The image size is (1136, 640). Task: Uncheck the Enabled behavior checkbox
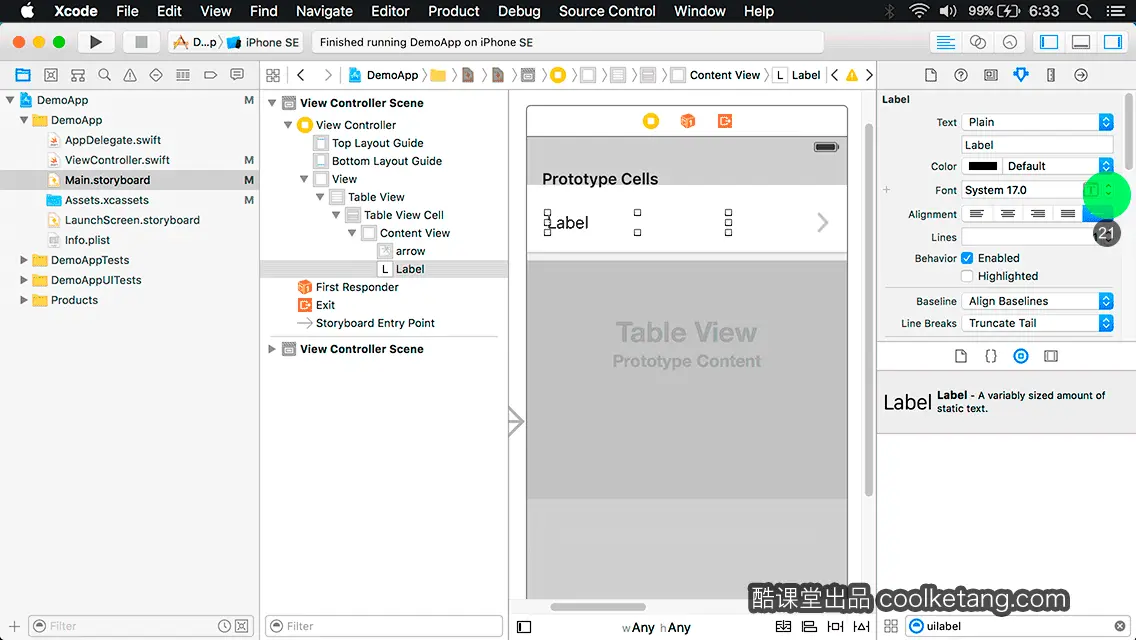click(x=966, y=258)
